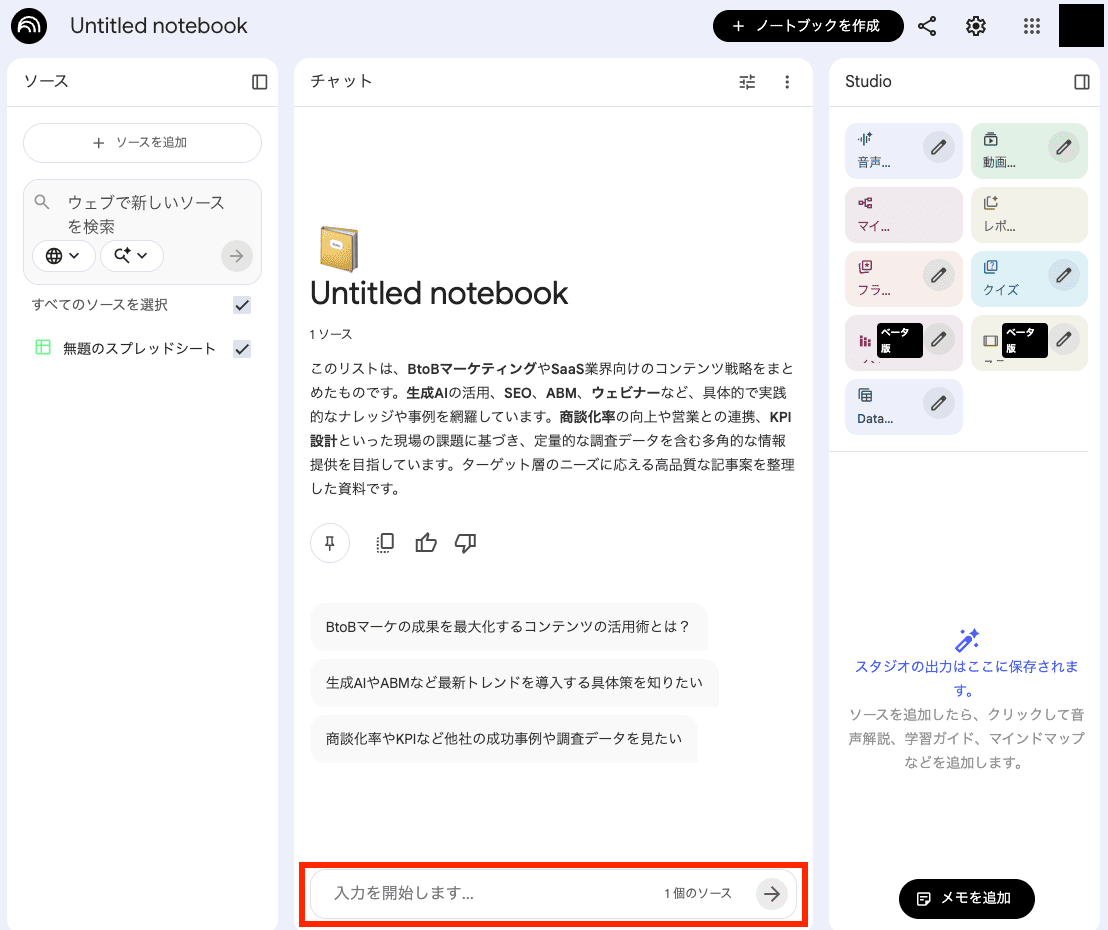Toggle すべてのソースを選択 checkbox

[x=241, y=305]
